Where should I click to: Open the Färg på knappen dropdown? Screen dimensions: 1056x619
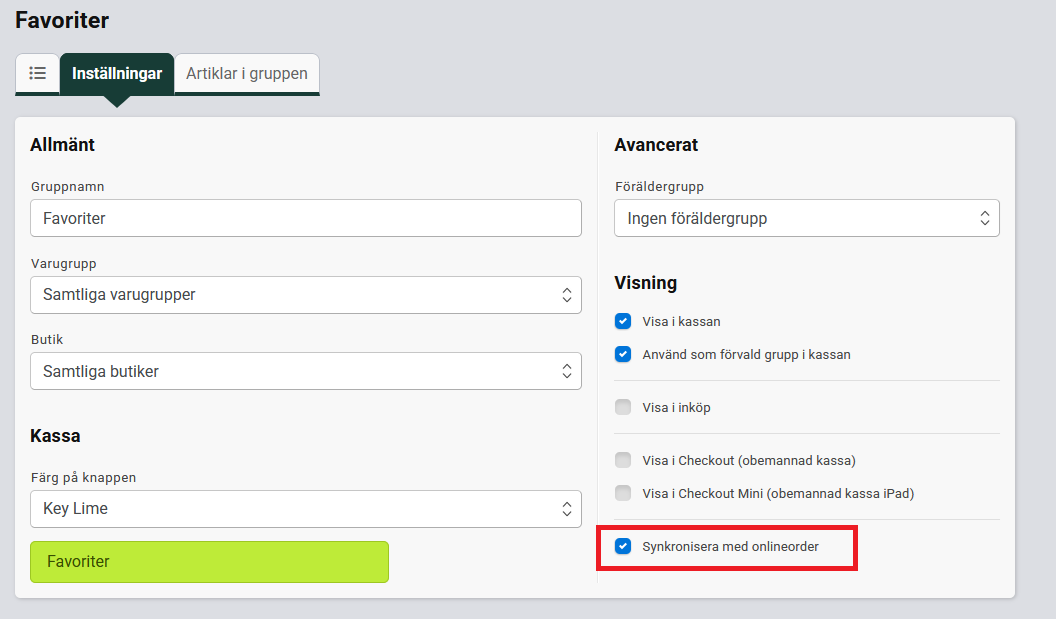tap(305, 508)
